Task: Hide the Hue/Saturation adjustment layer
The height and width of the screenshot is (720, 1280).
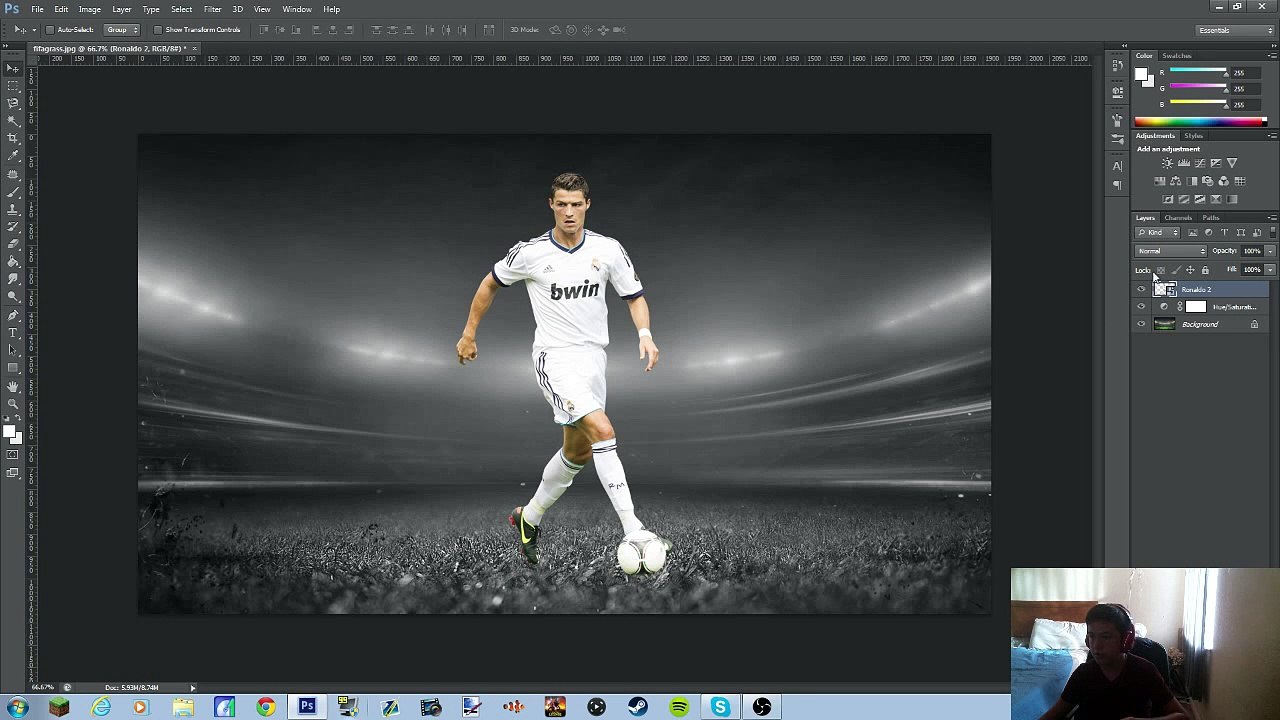Action: [1141, 307]
